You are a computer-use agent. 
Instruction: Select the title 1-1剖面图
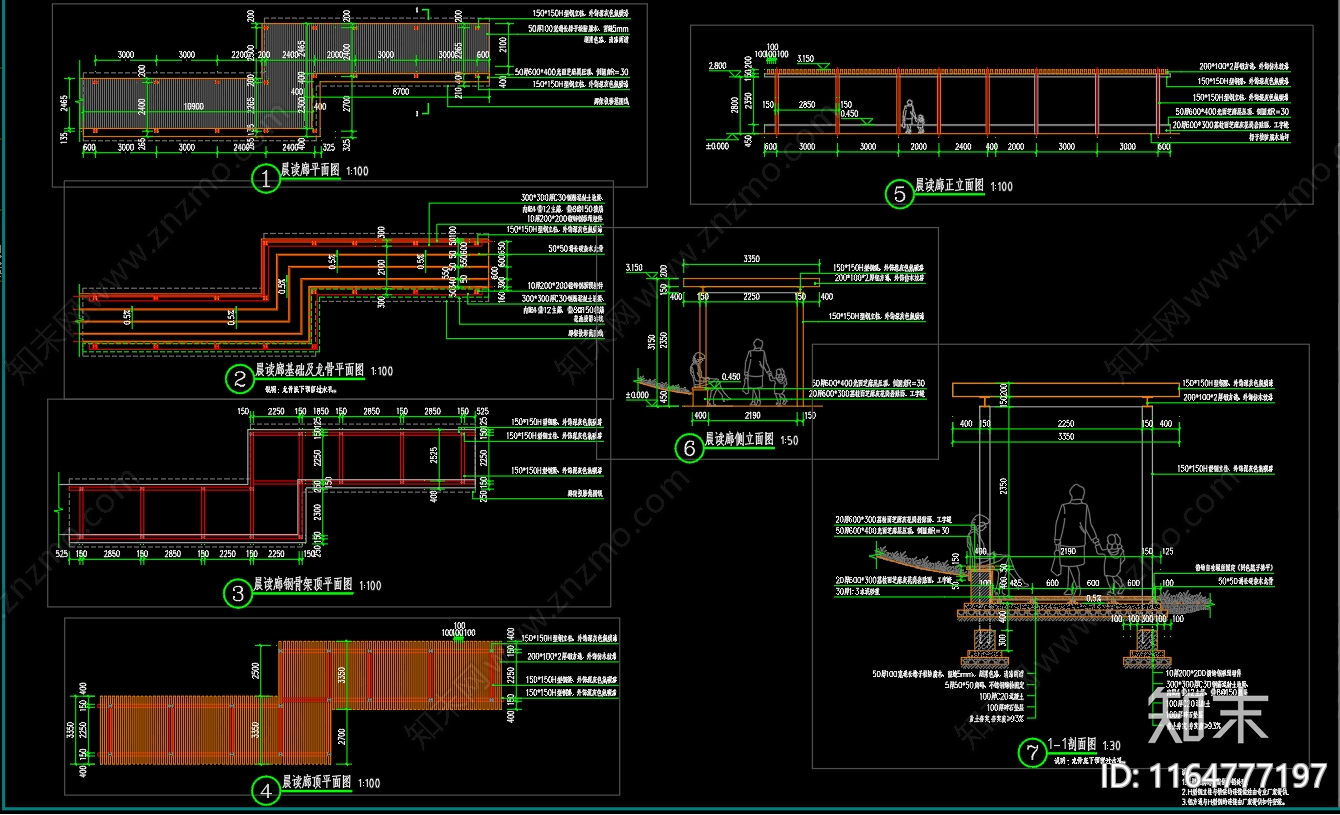point(1070,744)
